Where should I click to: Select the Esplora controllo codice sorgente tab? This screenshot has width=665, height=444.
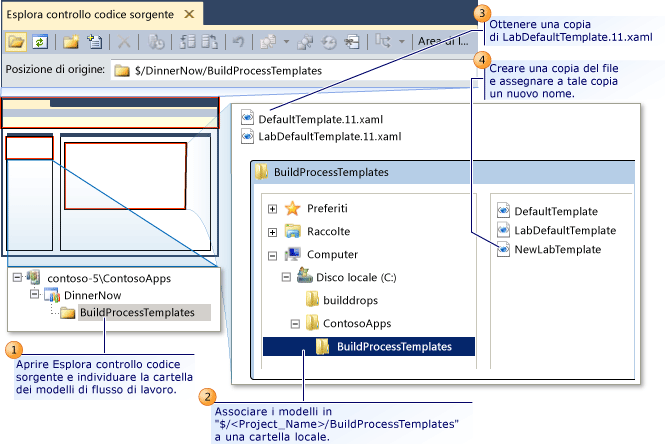[x=90, y=14]
